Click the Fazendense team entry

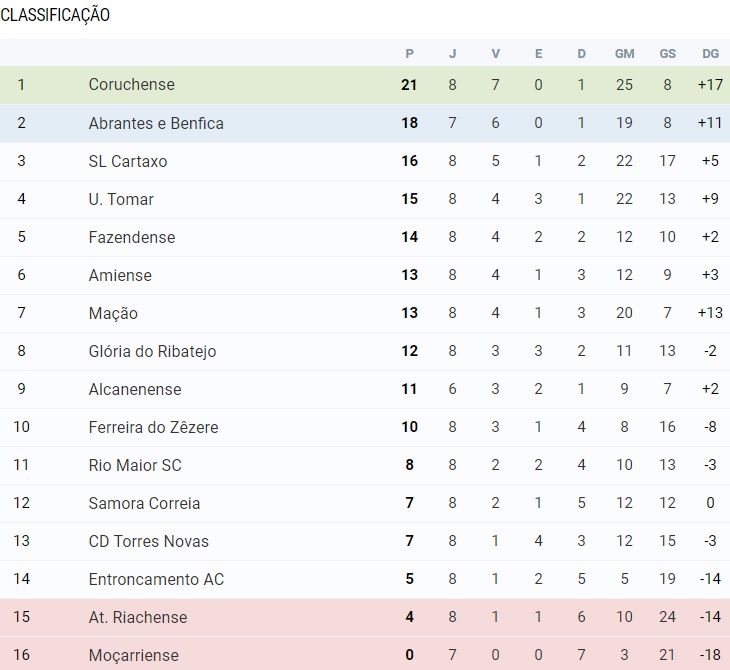(x=131, y=237)
